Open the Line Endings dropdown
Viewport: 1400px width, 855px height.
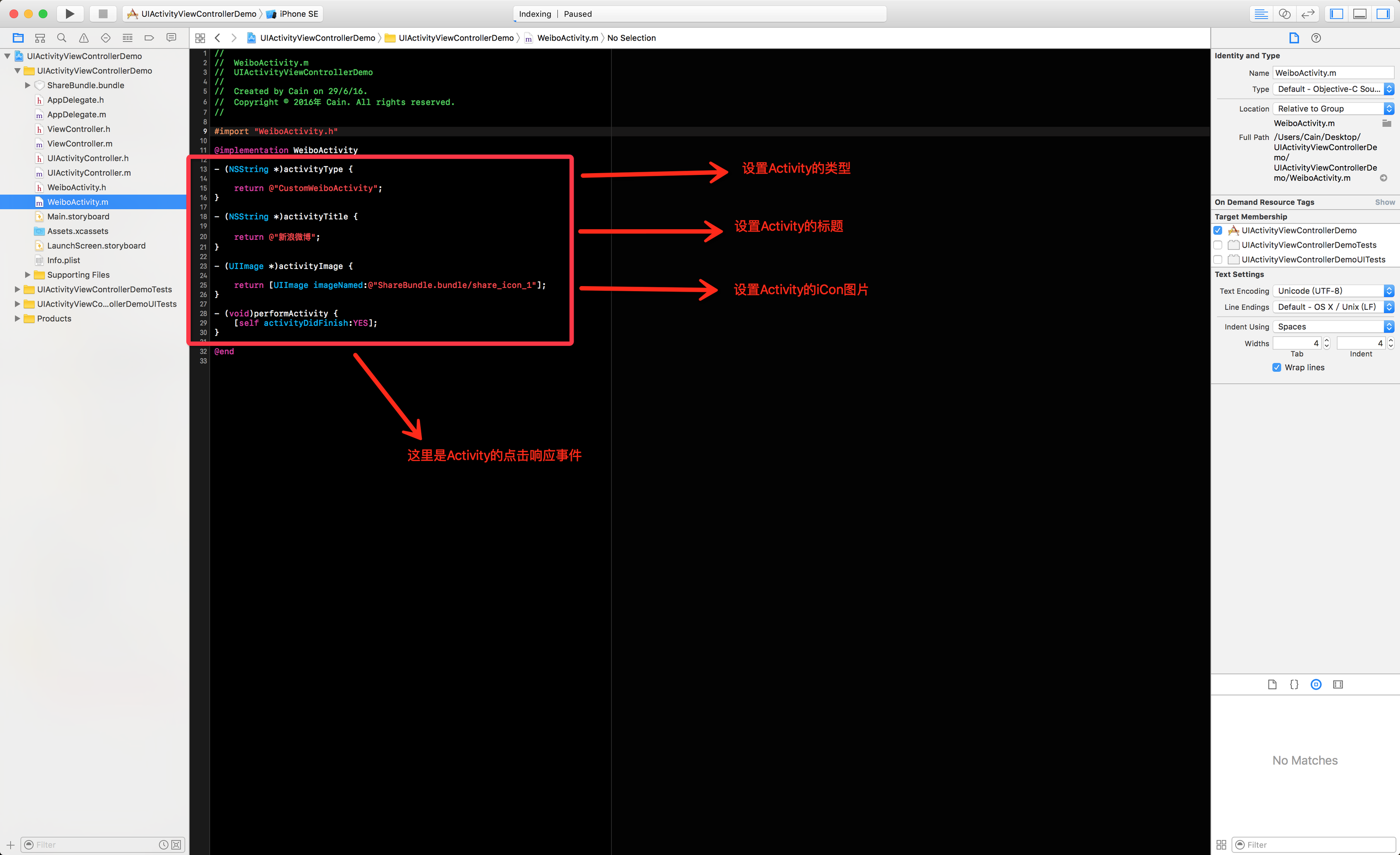[x=1333, y=307]
